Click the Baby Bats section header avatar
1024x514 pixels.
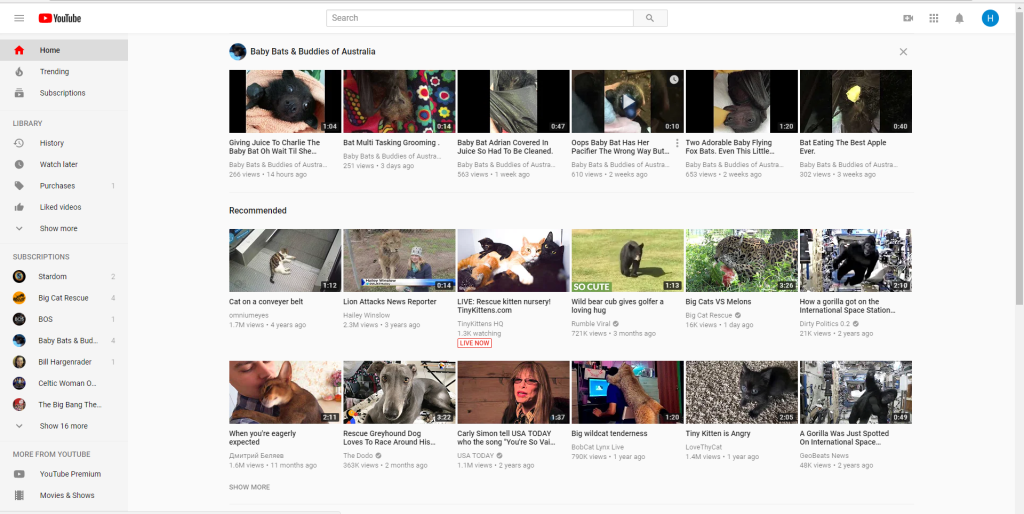238,52
